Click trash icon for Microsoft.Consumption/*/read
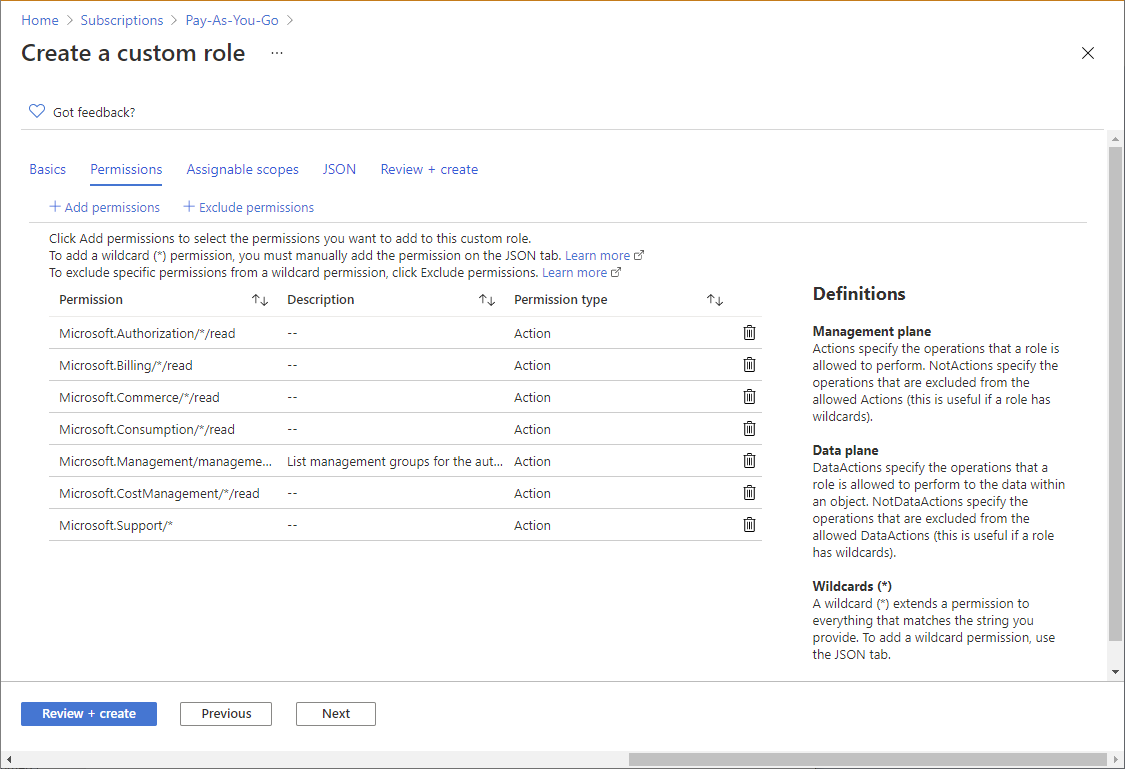Screen dimensions: 1125x769 pyautogui.click(x=749, y=429)
